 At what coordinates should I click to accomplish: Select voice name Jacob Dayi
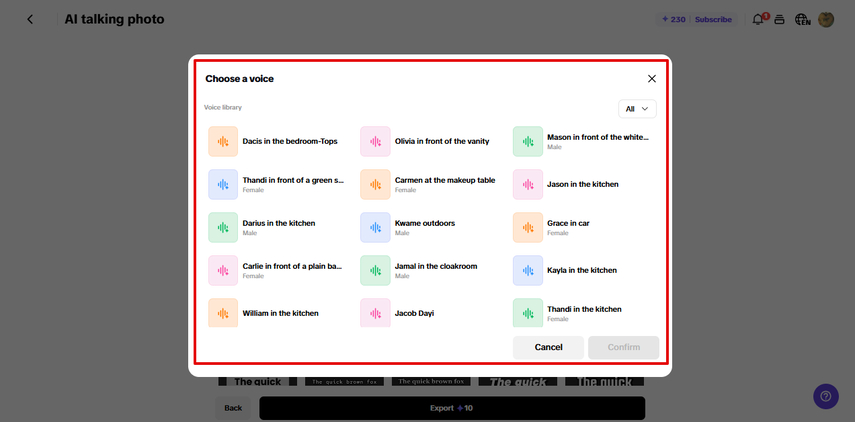coord(414,314)
